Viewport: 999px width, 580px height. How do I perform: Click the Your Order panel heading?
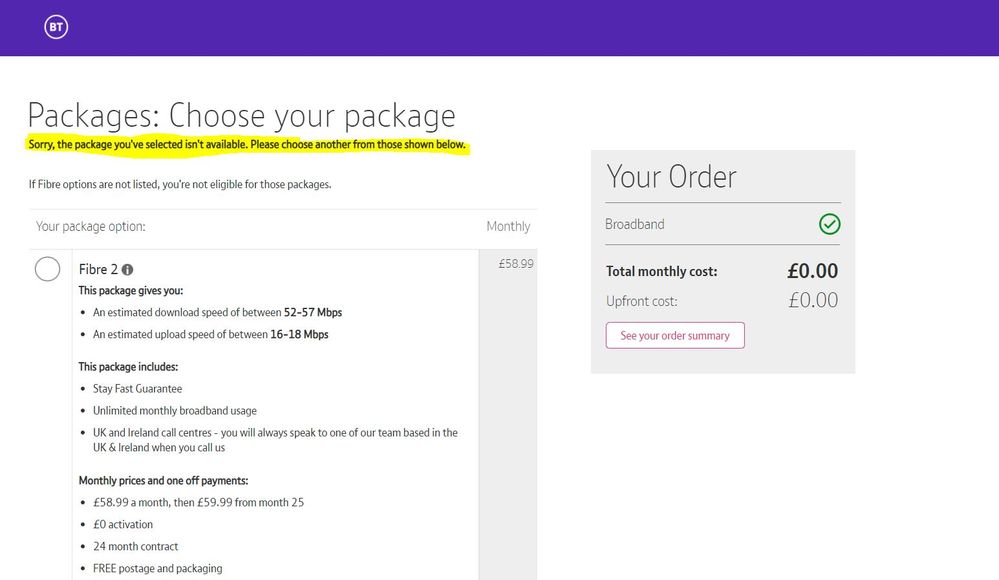point(672,176)
